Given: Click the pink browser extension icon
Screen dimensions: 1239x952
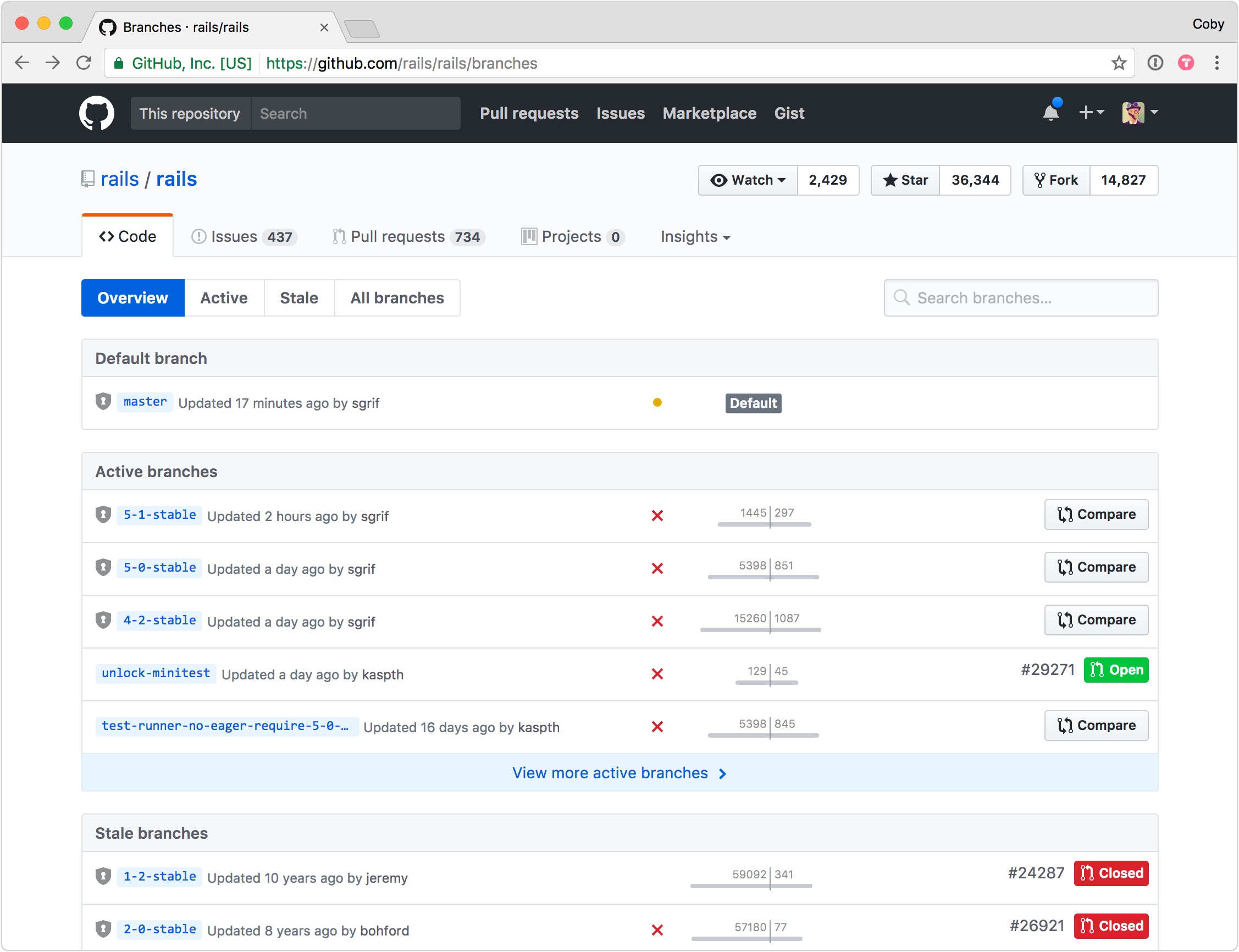Looking at the screenshot, I should click(x=1186, y=63).
